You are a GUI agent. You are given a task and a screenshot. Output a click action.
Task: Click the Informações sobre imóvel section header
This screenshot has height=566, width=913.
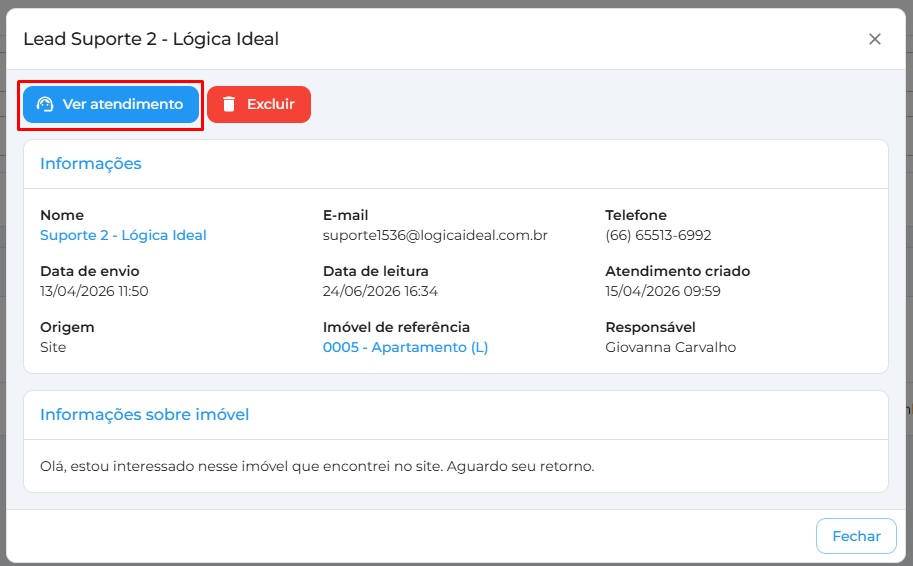[x=144, y=415]
